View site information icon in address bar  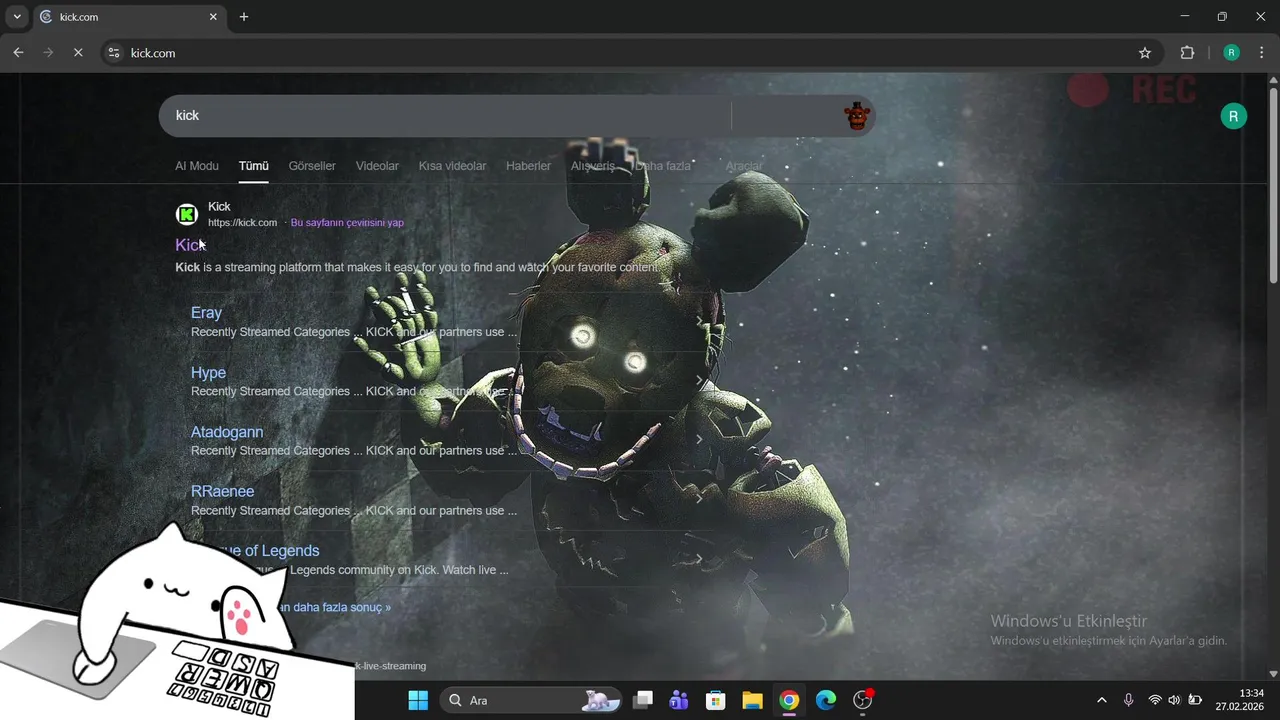114,53
